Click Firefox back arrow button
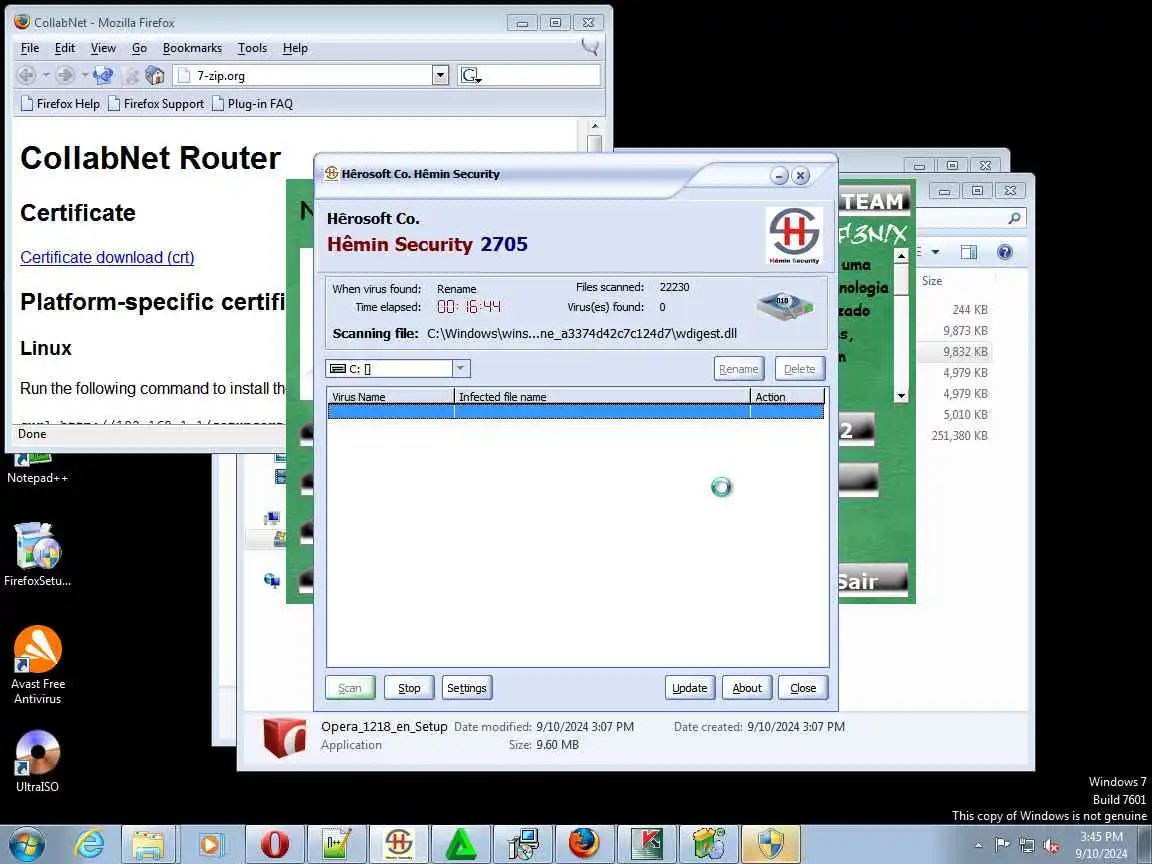This screenshot has width=1152, height=864. point(26,75)
